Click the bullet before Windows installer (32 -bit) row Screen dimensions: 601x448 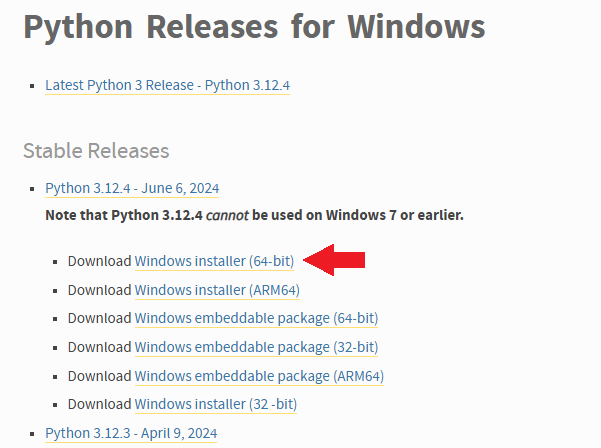pos(56,405)
